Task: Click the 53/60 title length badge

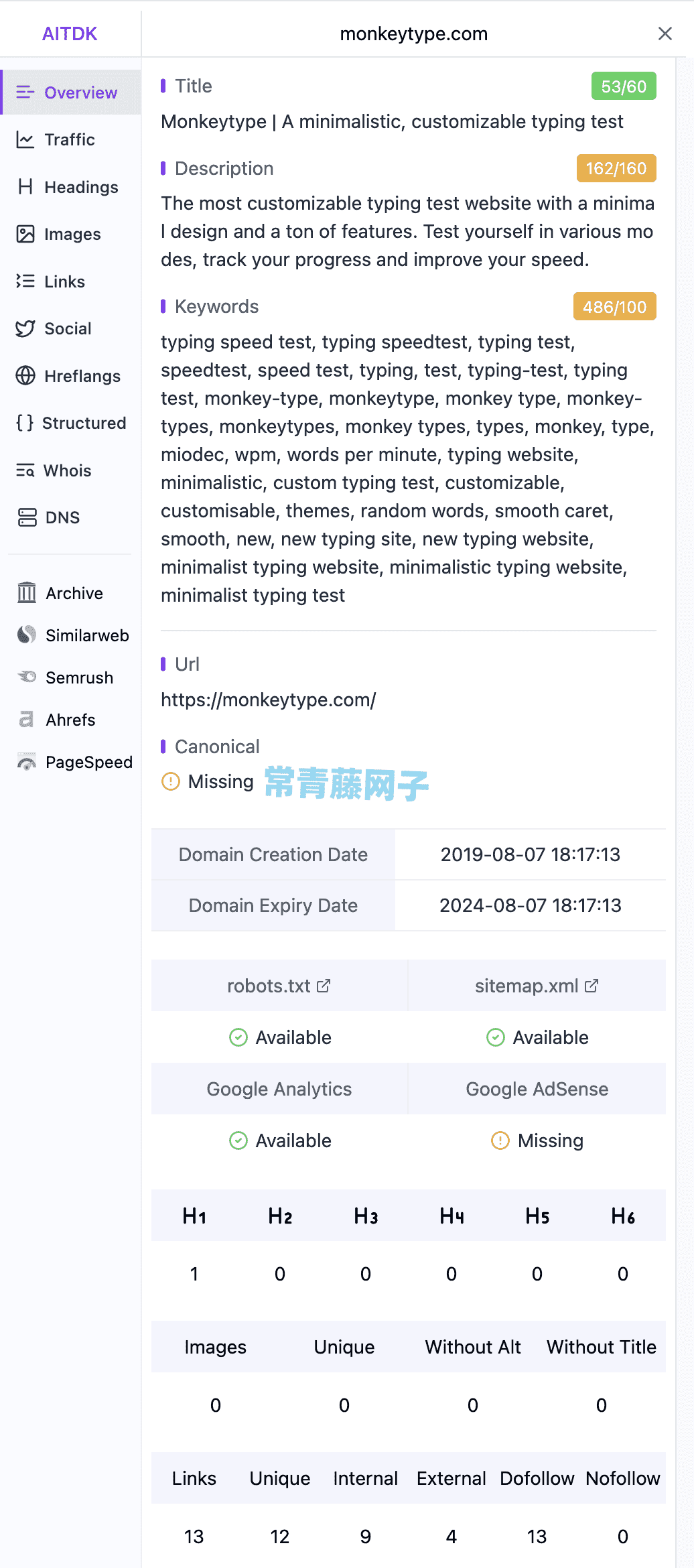Action: [x=624, y=86]
